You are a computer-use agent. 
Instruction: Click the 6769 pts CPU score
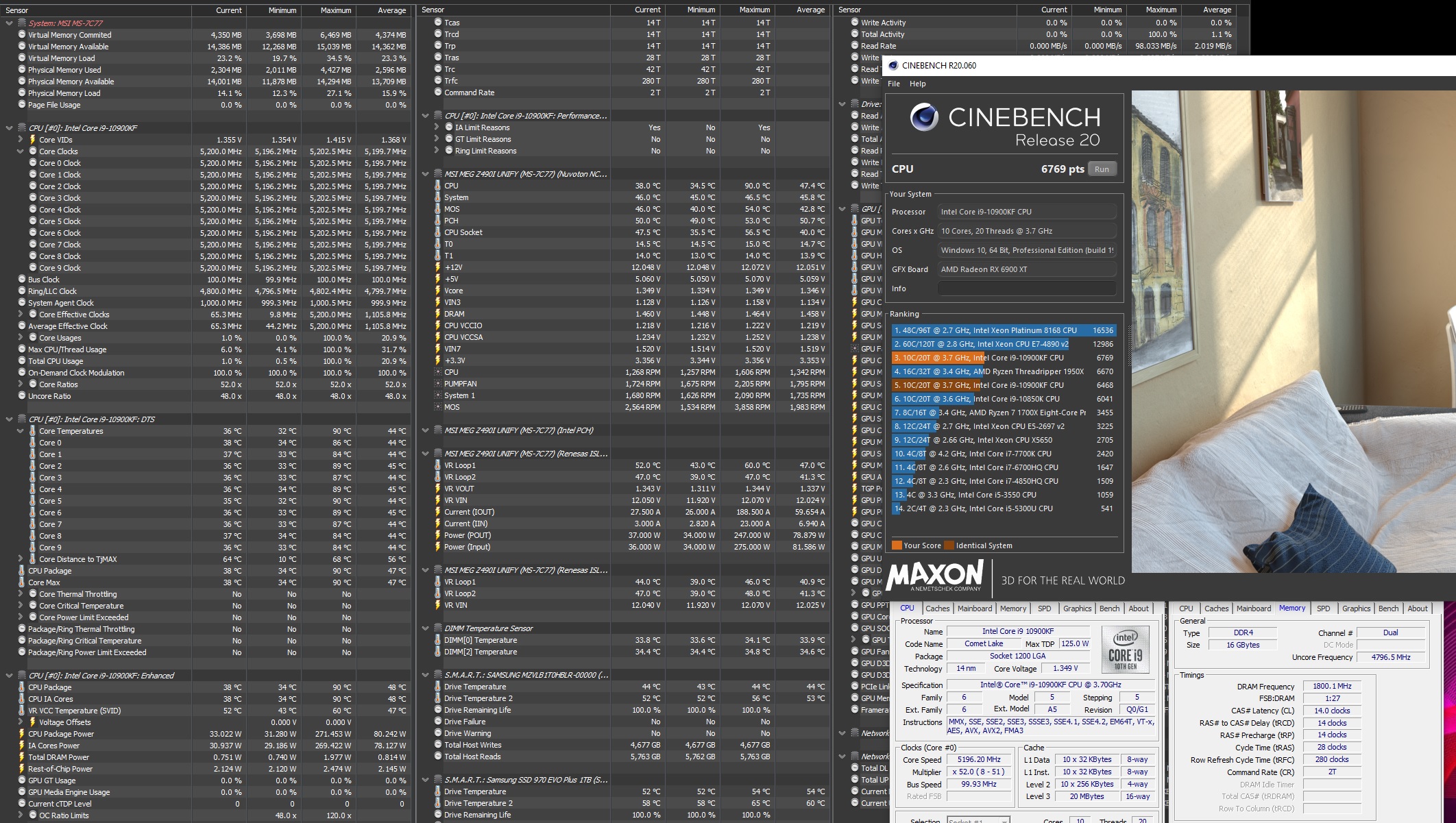1063,169
